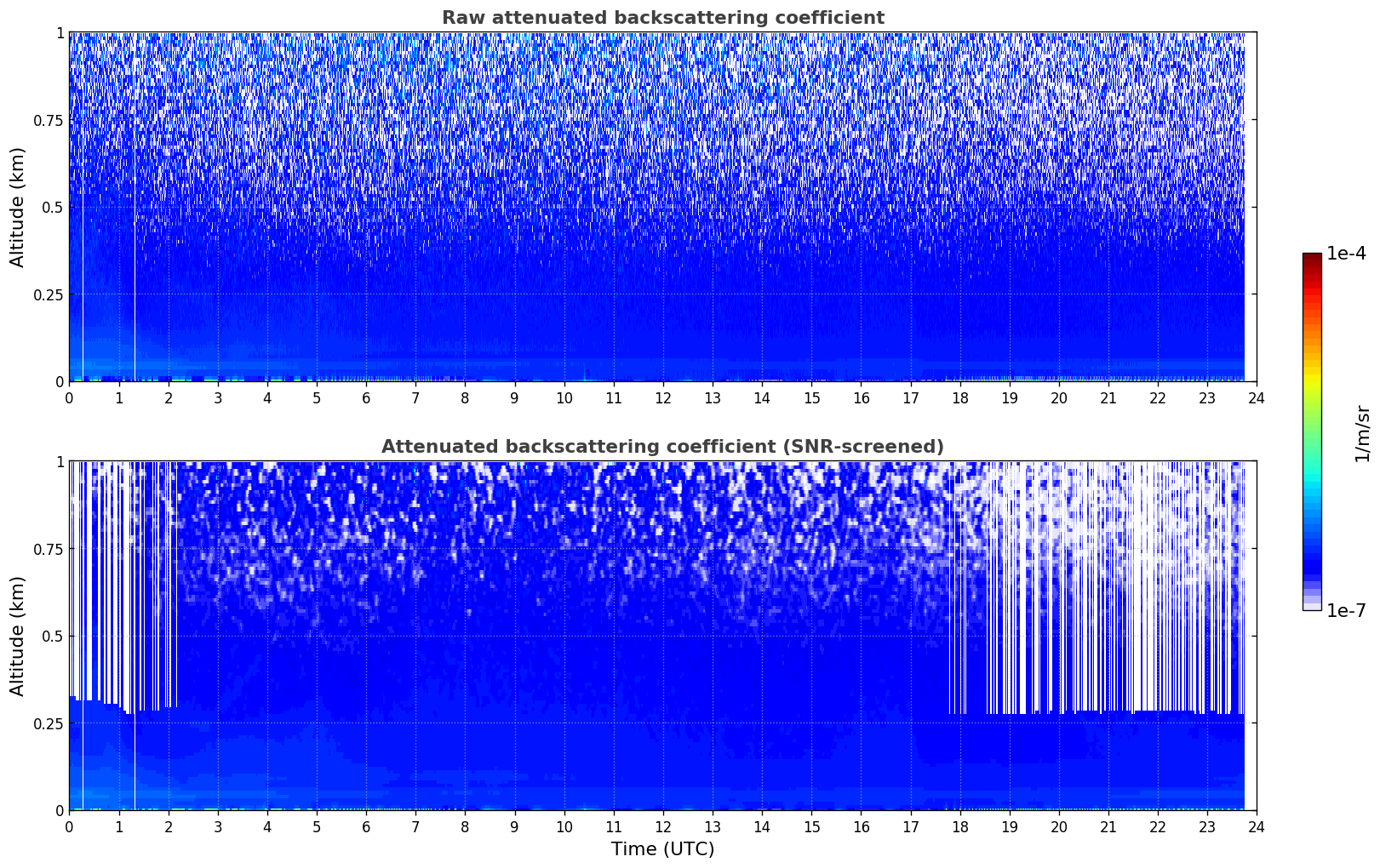
Task: Click the dark red top of the colorbar
Action: click(1311, 260)
